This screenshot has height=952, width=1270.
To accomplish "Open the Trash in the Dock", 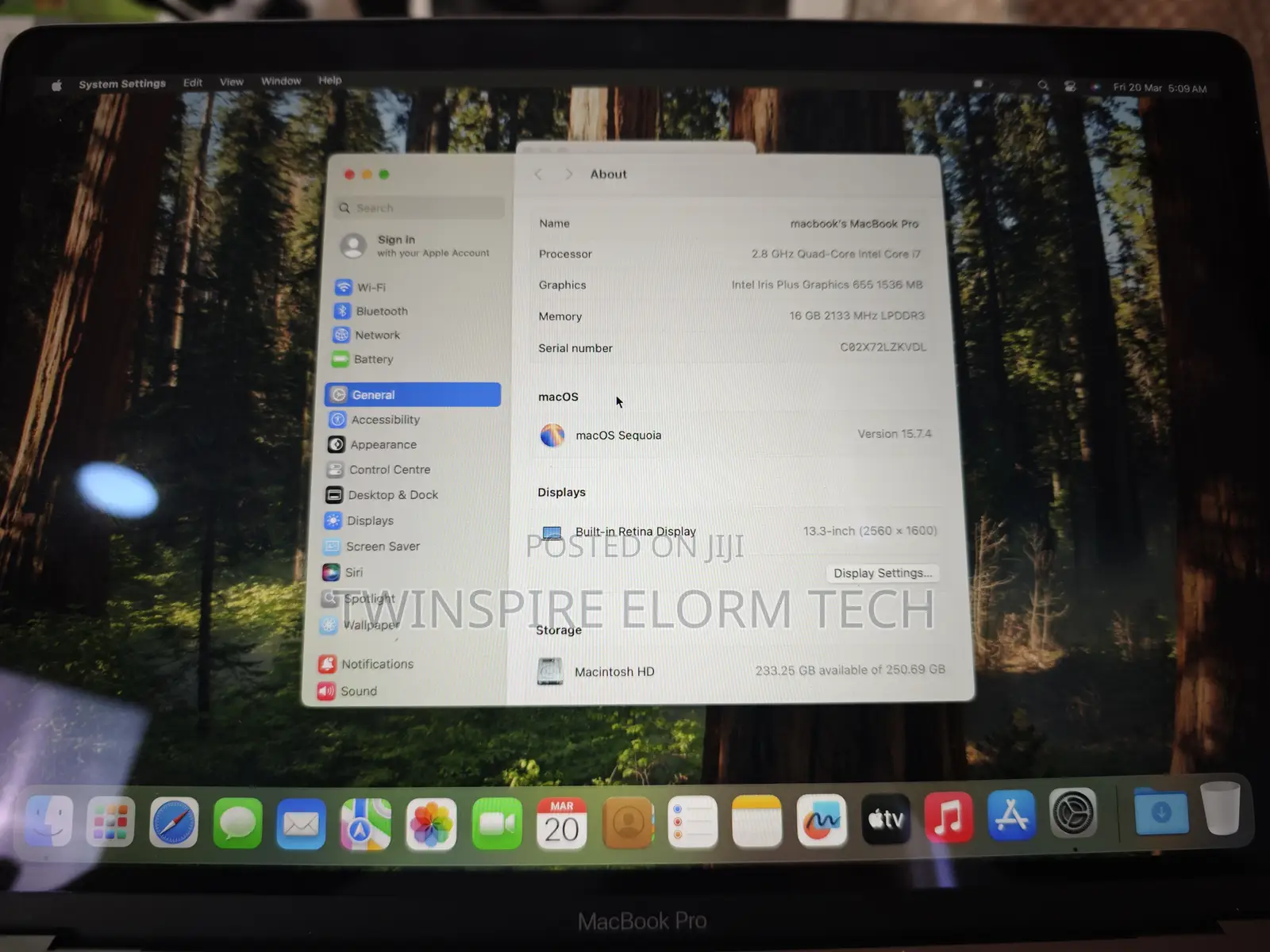I will pyautogui.click(x=1220, y=808).
